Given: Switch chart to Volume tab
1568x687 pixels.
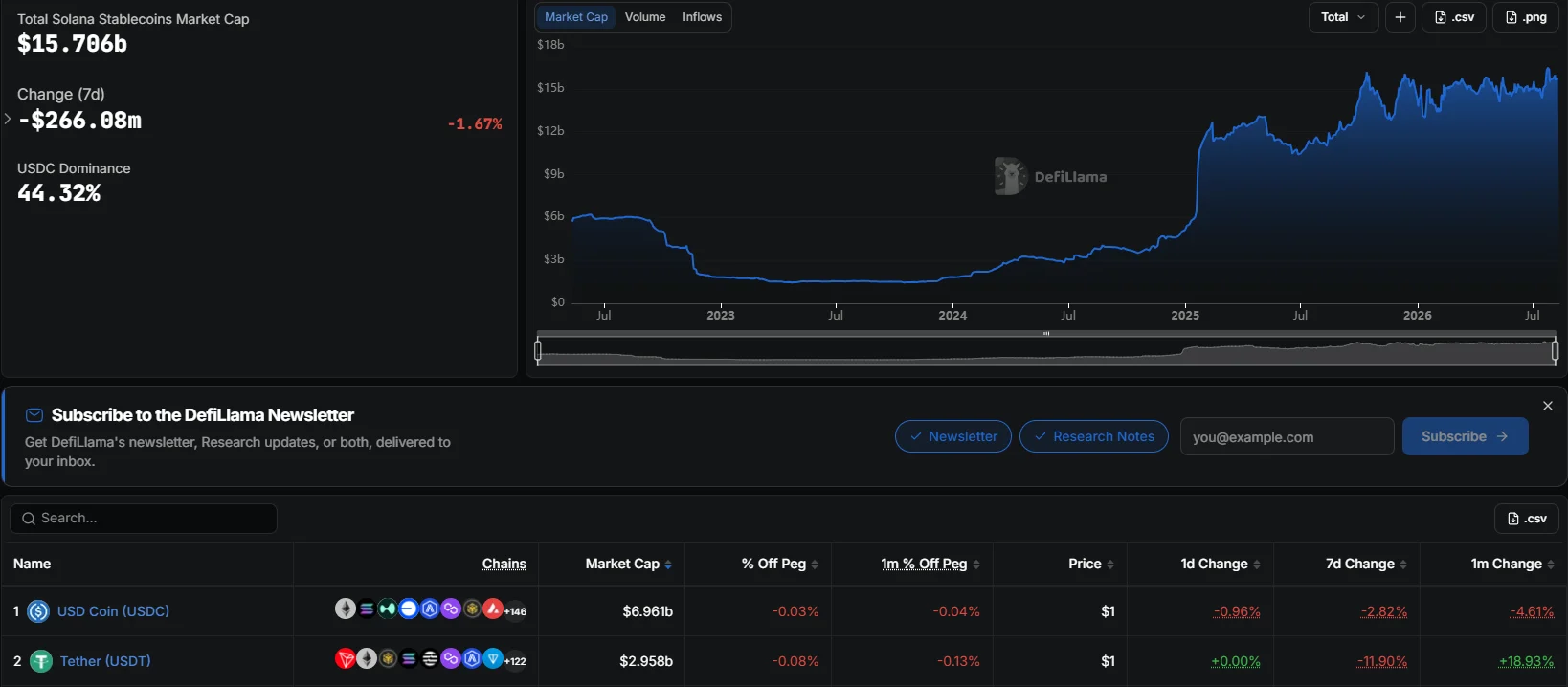Looking at the screenshot, I should (645, 17).
